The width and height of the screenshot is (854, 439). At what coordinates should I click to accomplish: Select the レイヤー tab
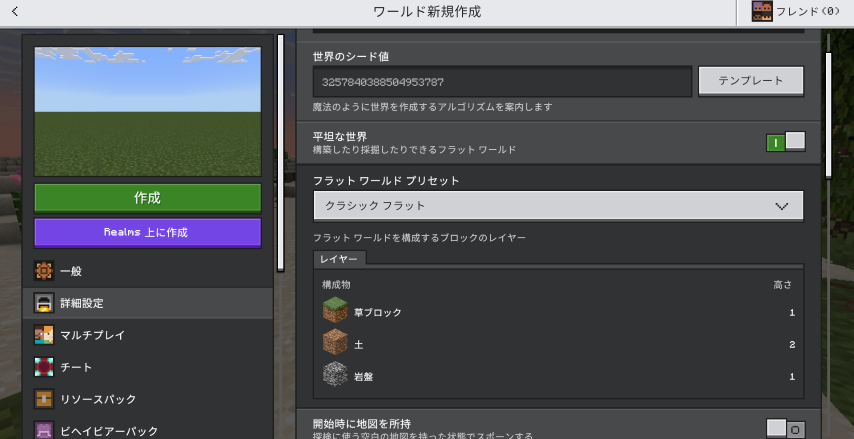click(x=339, y=259)
